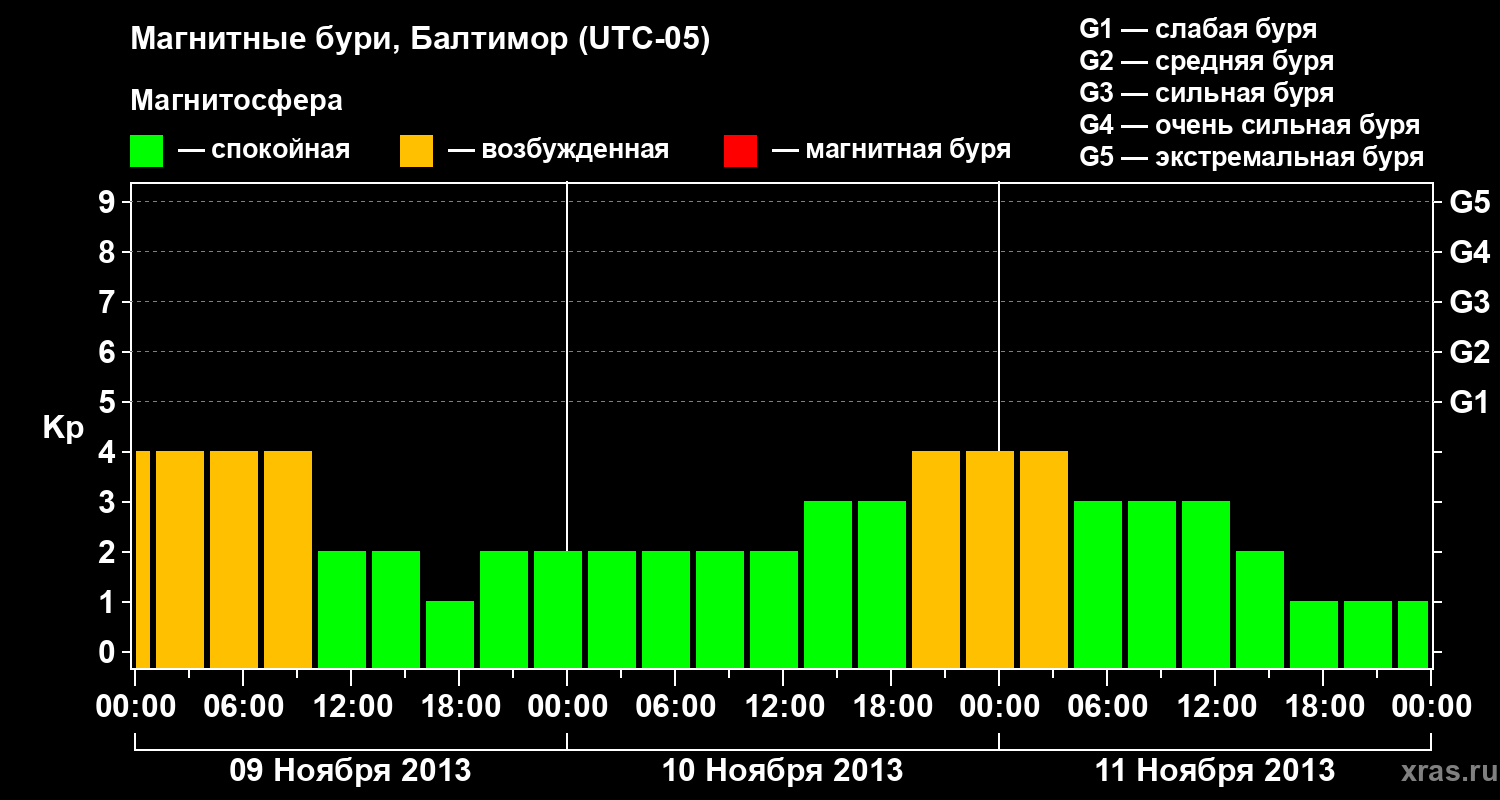Click the G2 label on right axis
Image resolution: width=1500 pixels, height=800 pixels.
[x=1469, y=353]
